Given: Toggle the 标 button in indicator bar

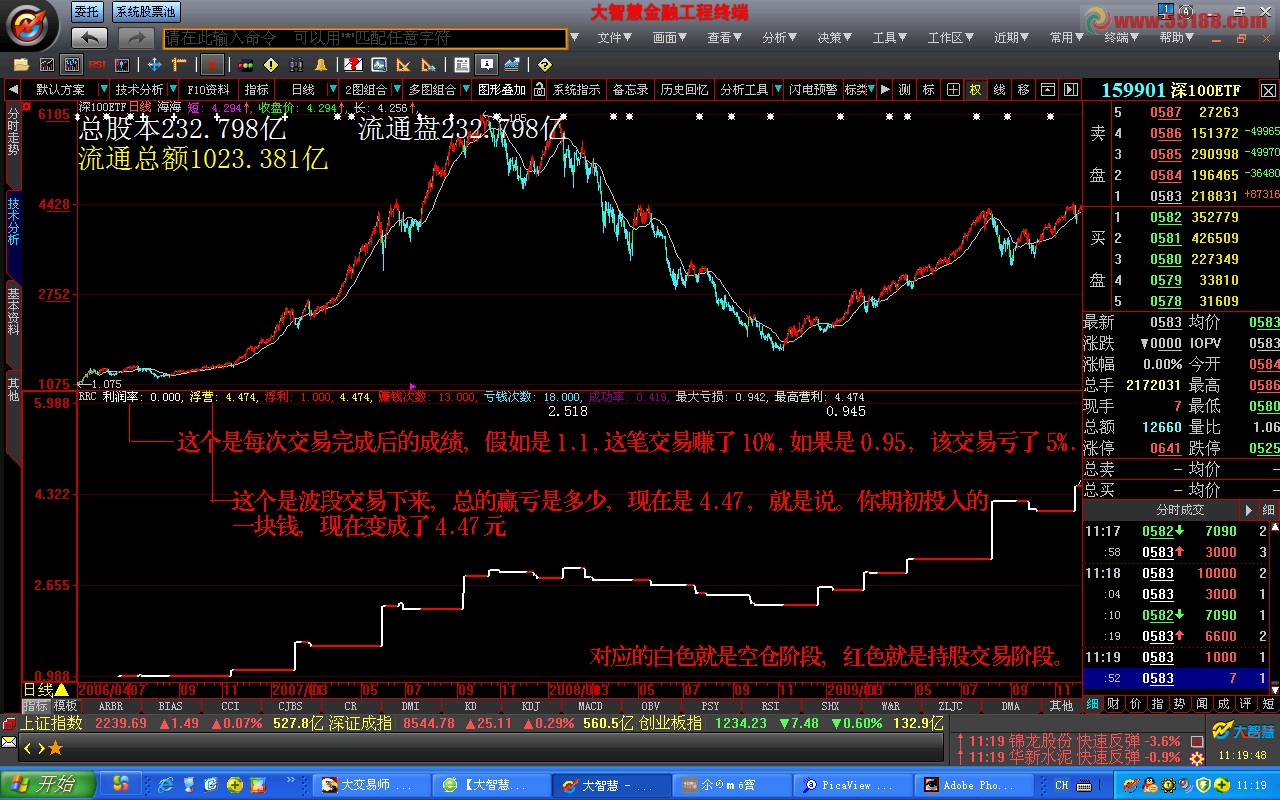Looking at the screenshot, I should (928, 90).
